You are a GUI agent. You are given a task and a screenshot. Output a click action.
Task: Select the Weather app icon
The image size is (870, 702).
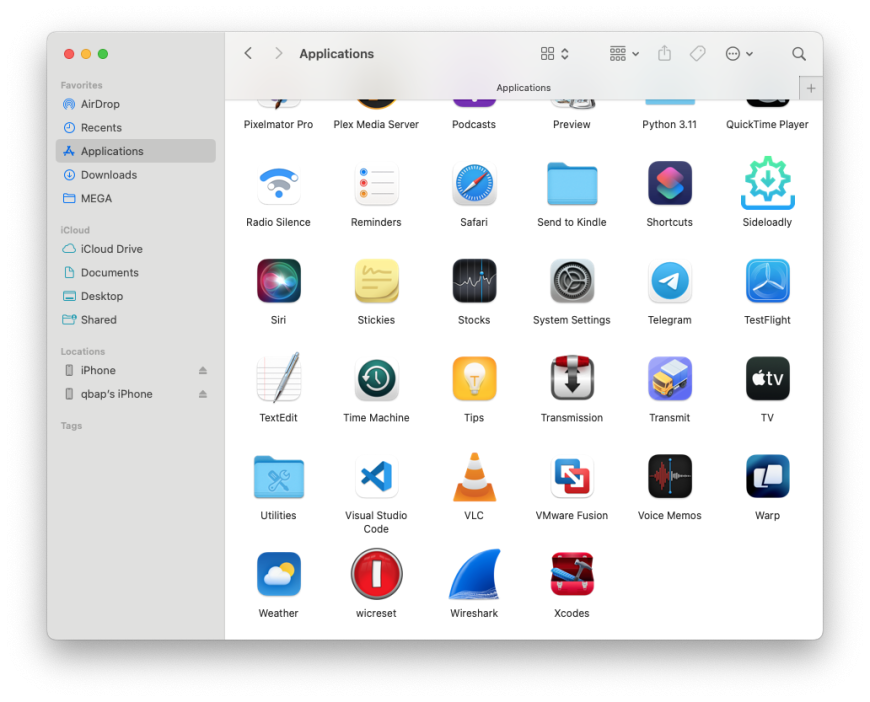coord(279,574)
